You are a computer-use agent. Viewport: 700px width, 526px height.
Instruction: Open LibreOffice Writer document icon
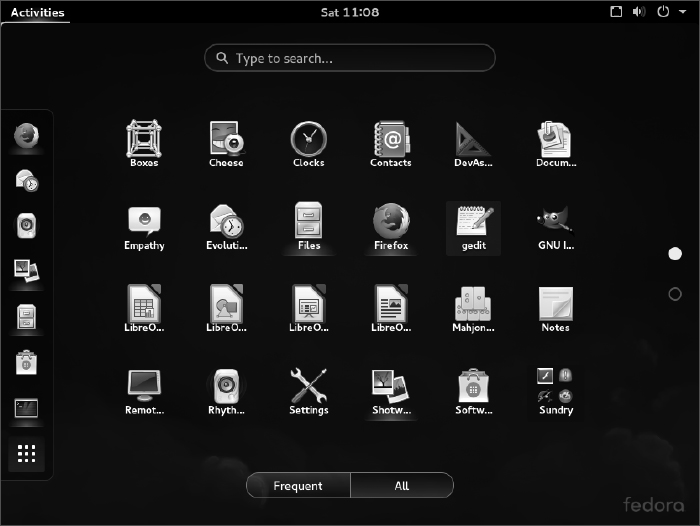tap(391, 309)
